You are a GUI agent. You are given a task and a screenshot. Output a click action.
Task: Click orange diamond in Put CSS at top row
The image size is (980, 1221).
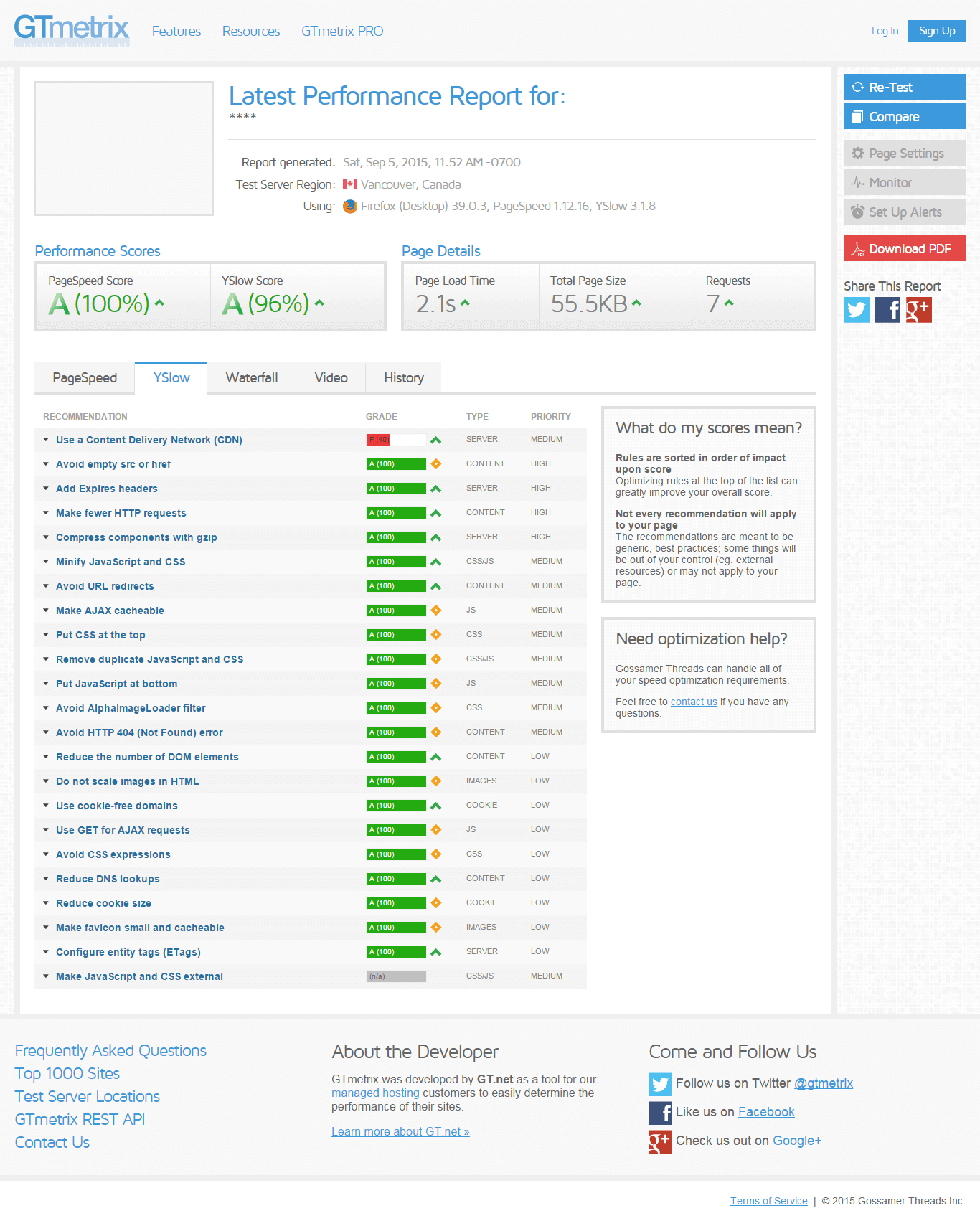pos(435,635)
